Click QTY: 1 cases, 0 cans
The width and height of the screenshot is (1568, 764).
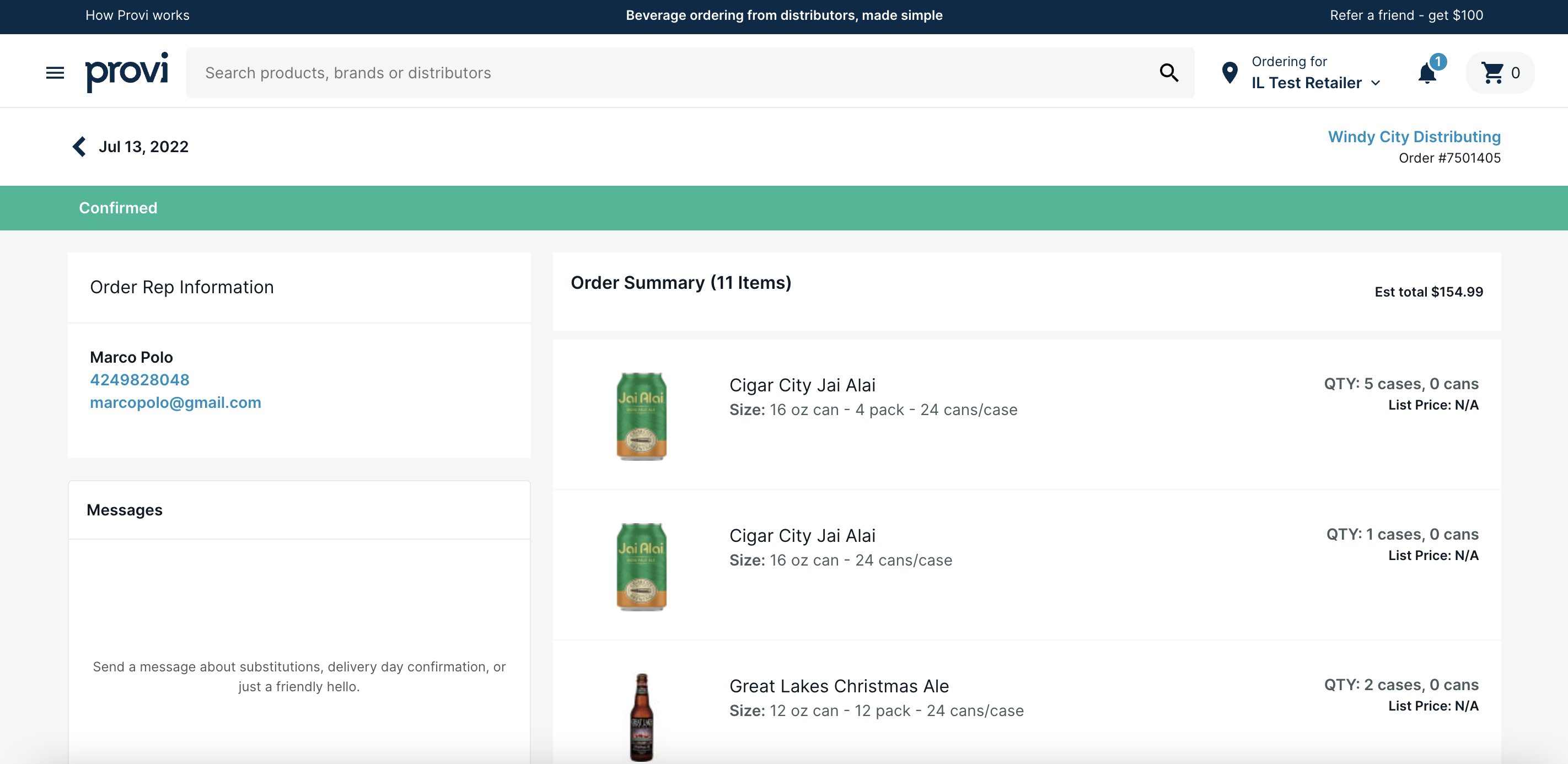(x=1403, y=535)
